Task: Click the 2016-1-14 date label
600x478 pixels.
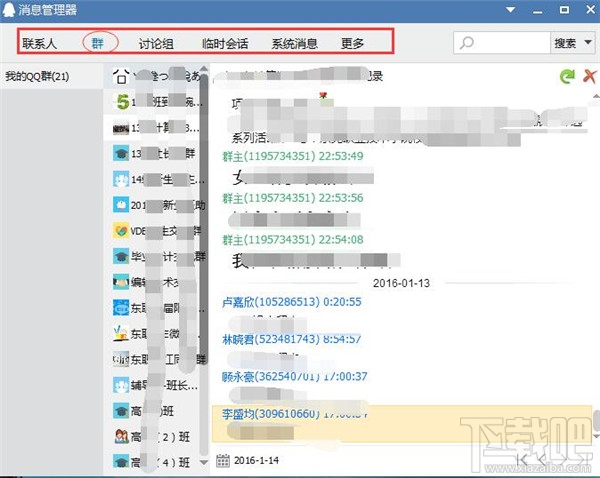Action: 256,460
